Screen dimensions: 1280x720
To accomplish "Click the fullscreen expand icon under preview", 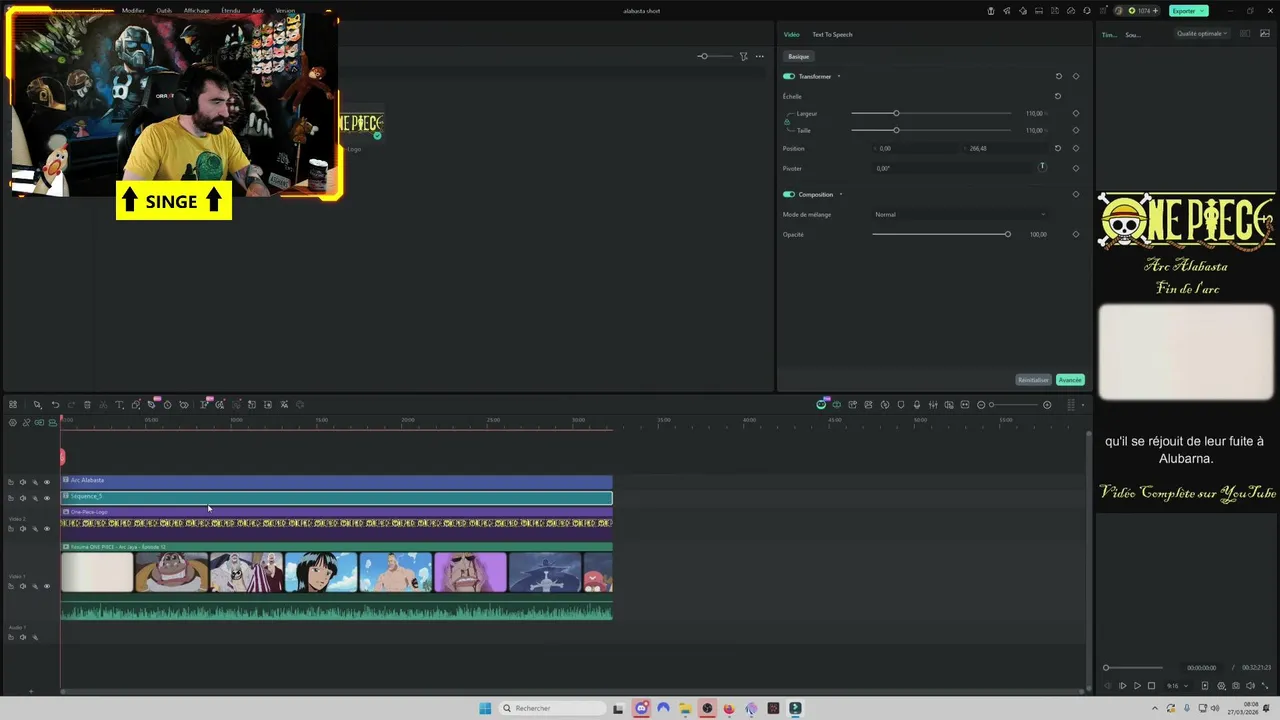I will point(1264,686).
